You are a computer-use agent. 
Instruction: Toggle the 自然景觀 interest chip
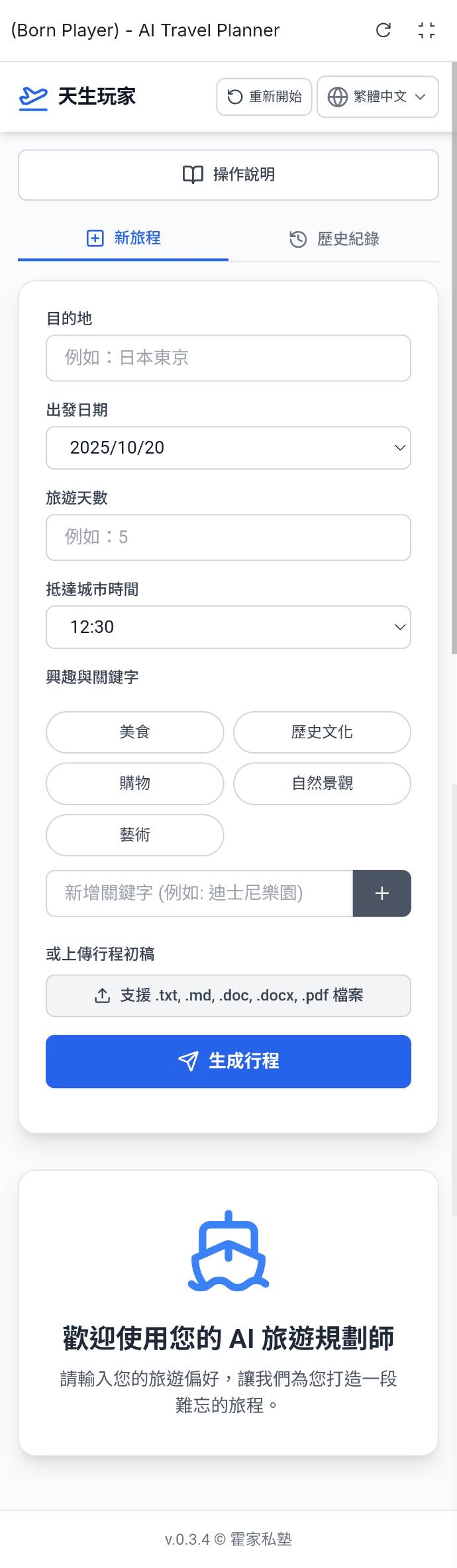[x=322, y=783]
